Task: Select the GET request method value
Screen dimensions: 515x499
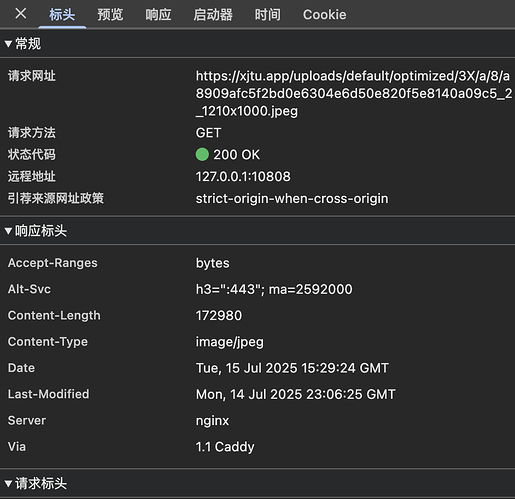Action: 208,133
